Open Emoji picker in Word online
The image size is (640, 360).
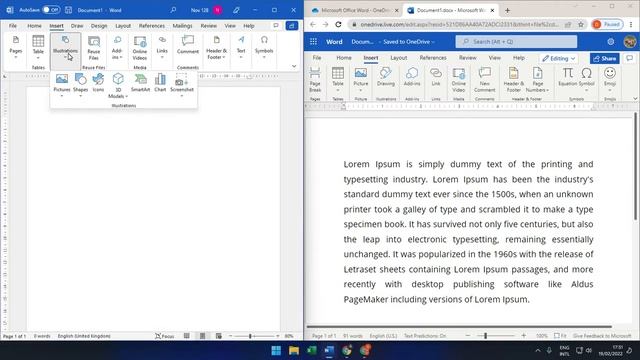pyautogui.click(x=610, y=79)
